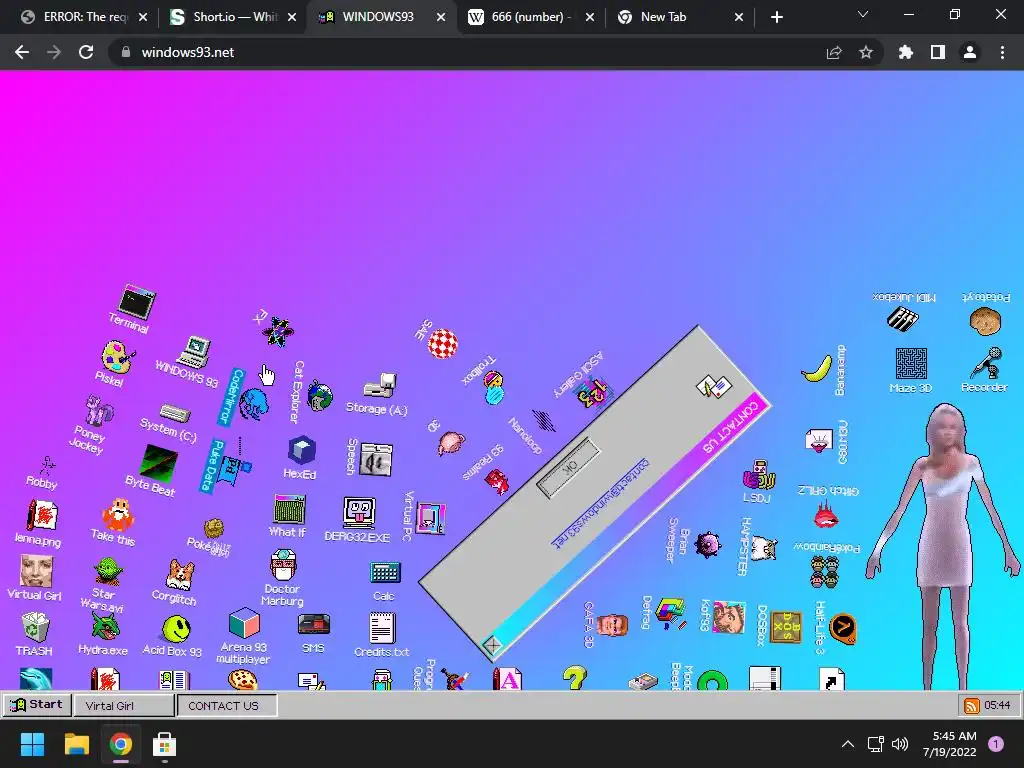Switch to the ERROR browser tab
1024x768 pixels.
pos(84,17)
